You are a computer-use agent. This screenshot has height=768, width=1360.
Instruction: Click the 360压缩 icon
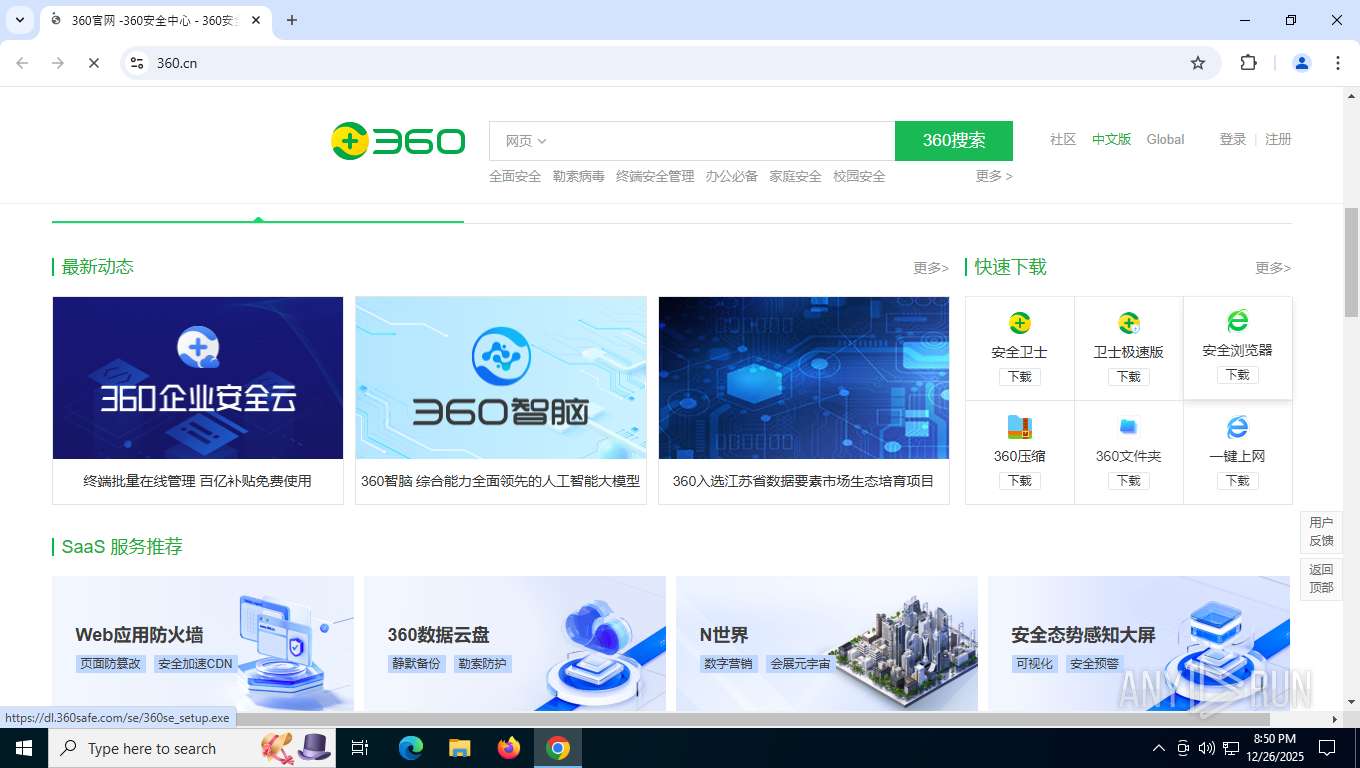pyautogui.click(x=1019, y=427)
